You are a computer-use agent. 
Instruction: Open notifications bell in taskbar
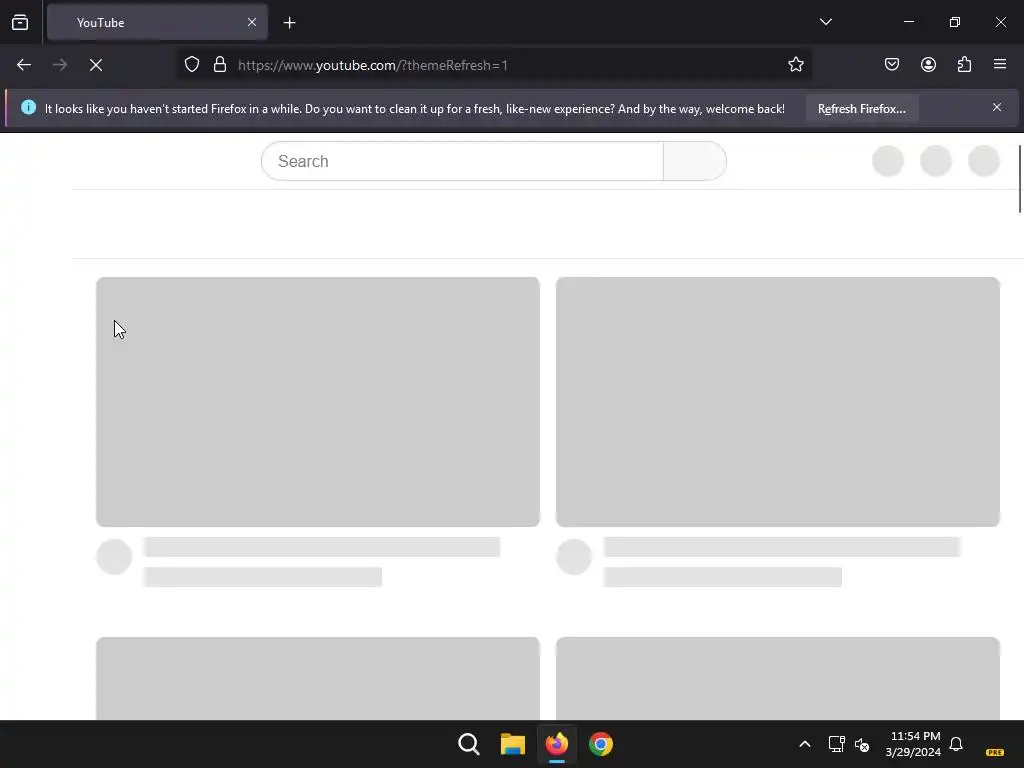[x=956, y=744]
